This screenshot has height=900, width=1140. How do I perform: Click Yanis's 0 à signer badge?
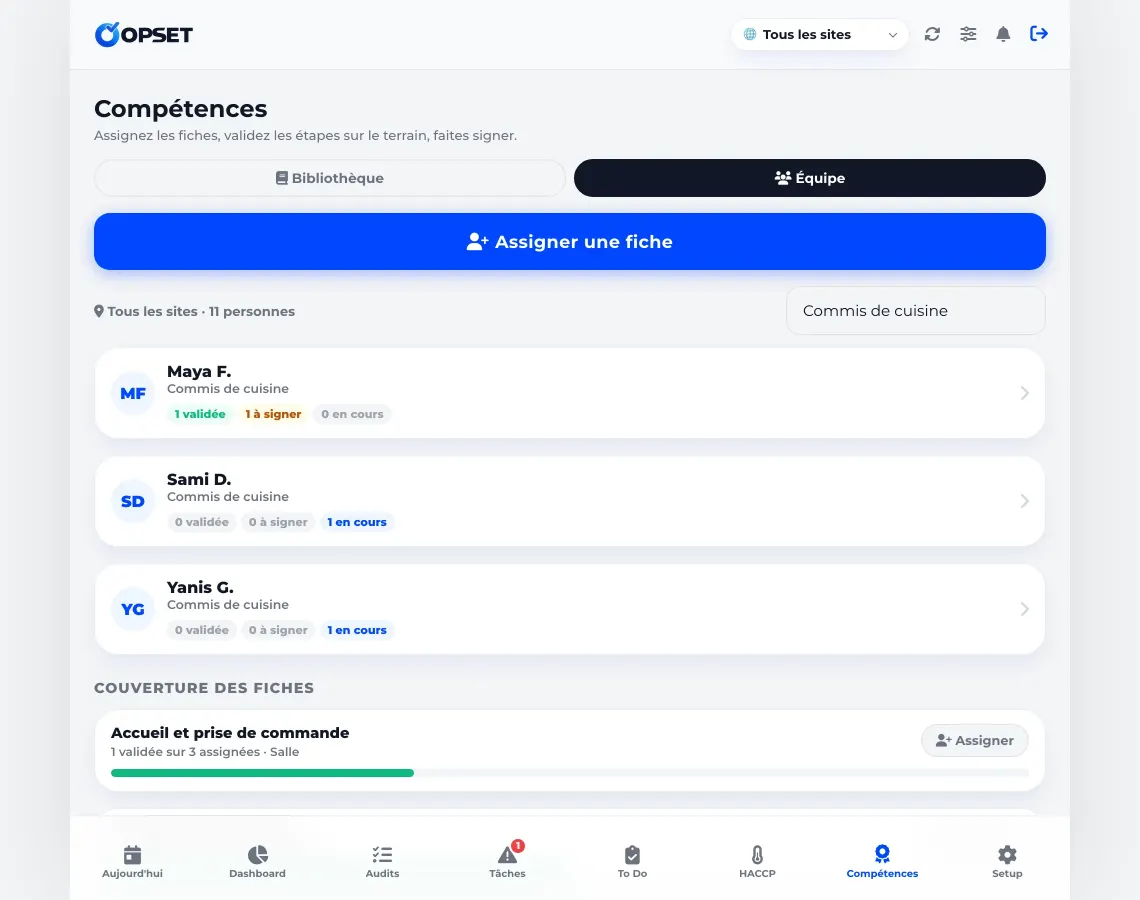click(278, 630)
